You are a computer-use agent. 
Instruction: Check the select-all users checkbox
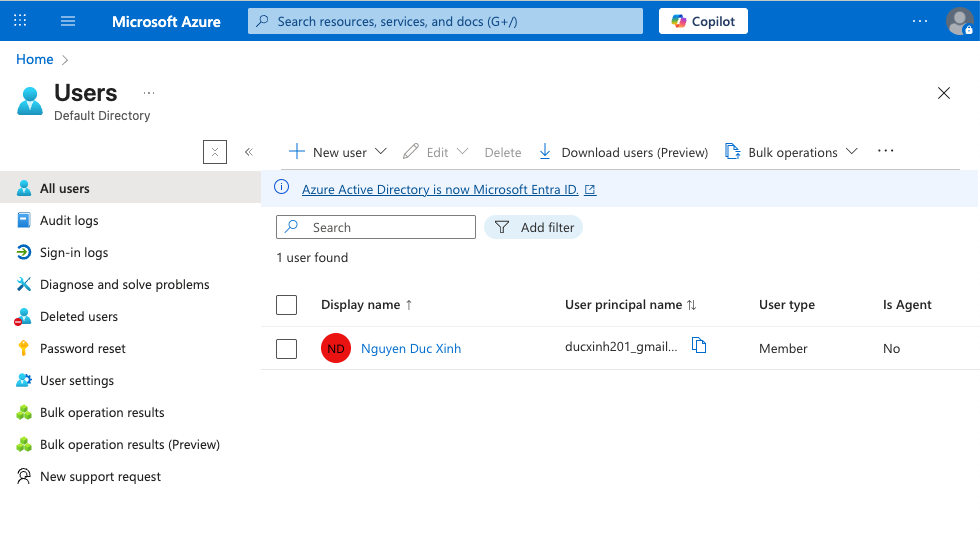286,305
